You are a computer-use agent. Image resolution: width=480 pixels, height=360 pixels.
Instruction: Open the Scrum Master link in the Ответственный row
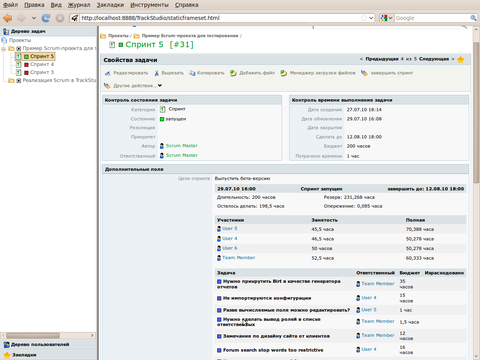pyautogui.click(x=182, y=155)
